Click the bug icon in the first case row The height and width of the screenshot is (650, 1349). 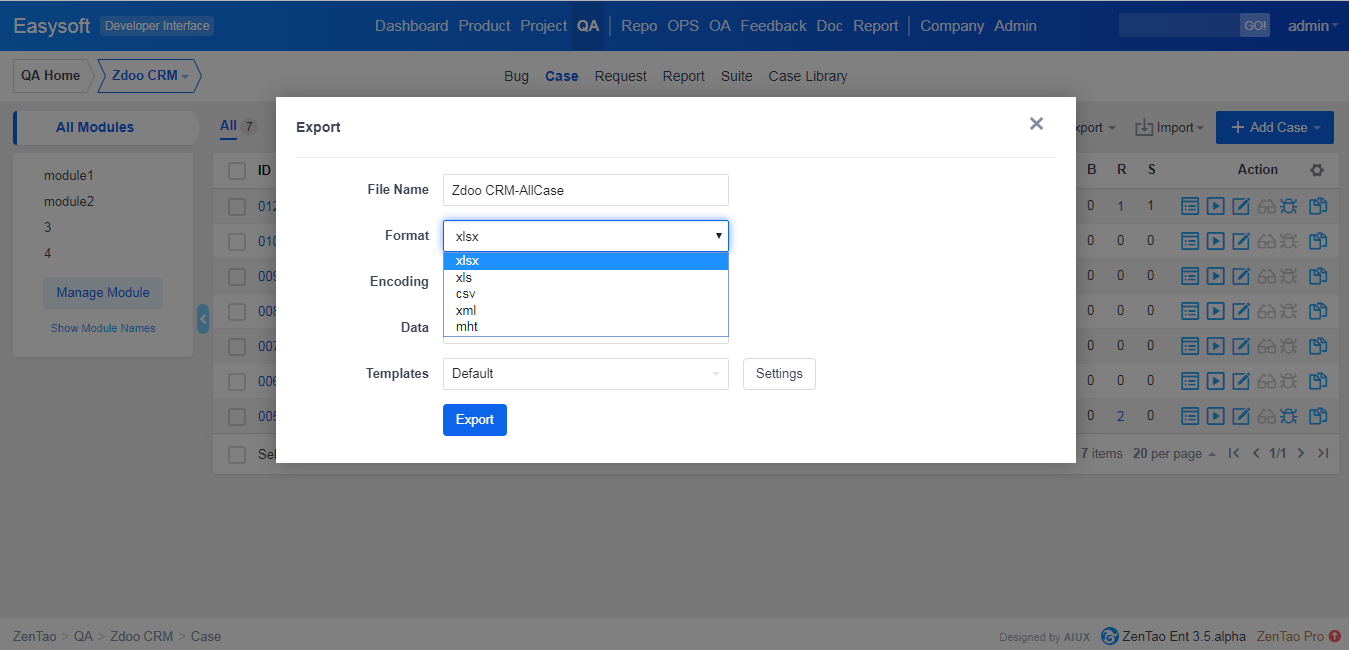point(1290,207)
